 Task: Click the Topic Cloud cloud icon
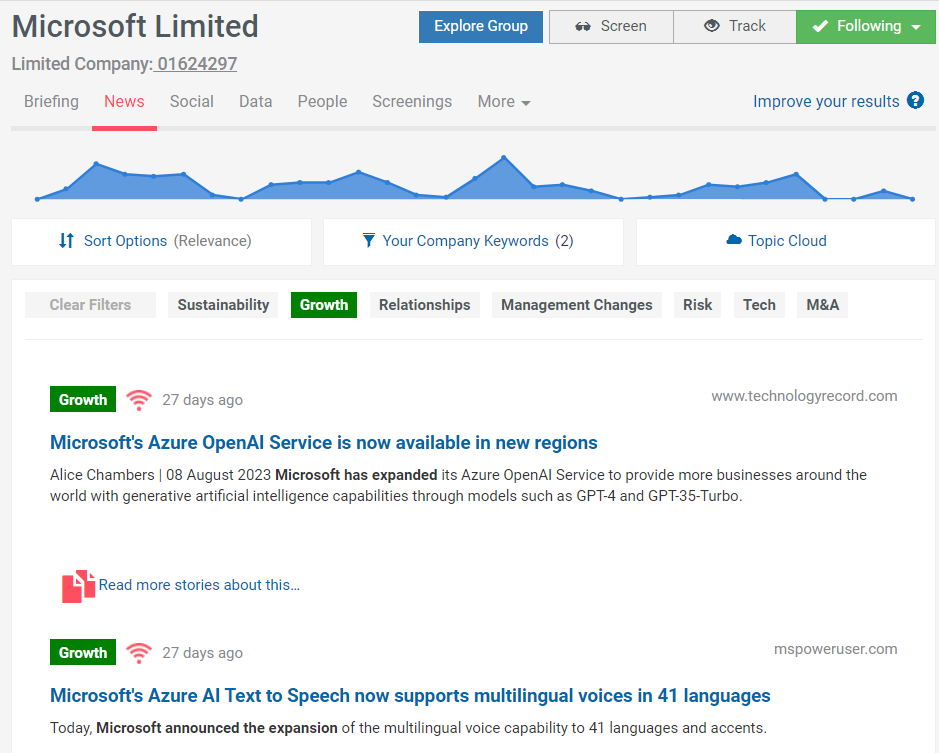734,240
